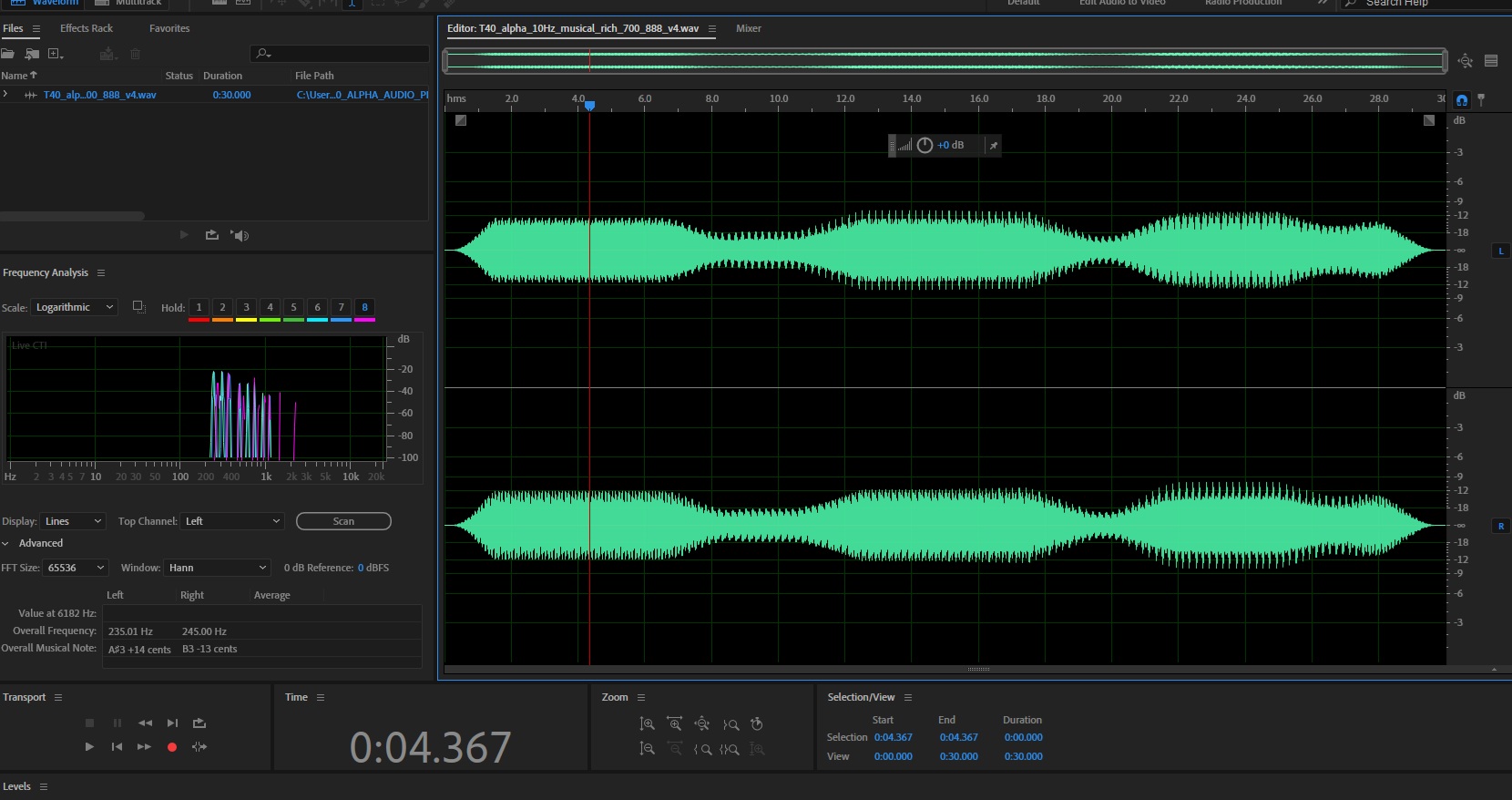Click the red Record button in Transport

pos(171,747)
